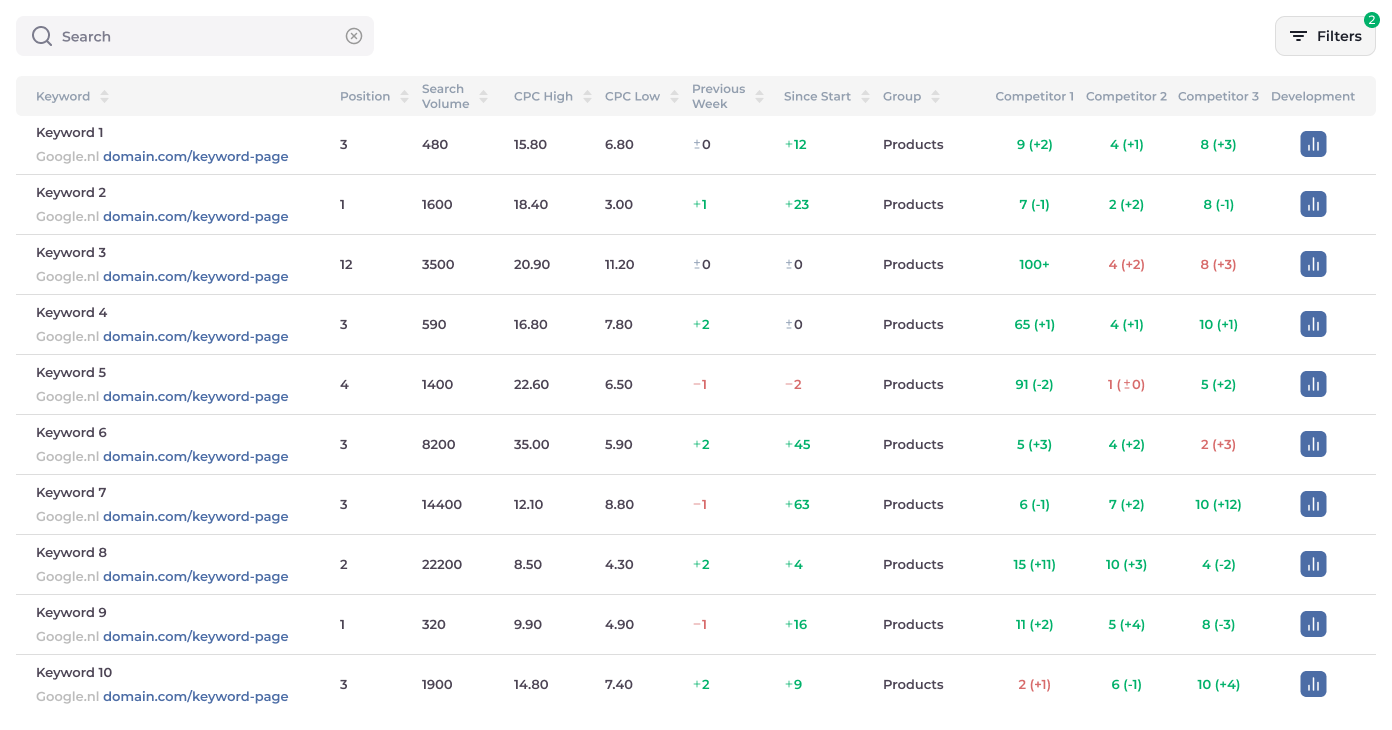Image resolution: width=1392 pixels, height=730 pixels.
Task: Click CPC High value 35.00
Action: [x=532, y=445]
